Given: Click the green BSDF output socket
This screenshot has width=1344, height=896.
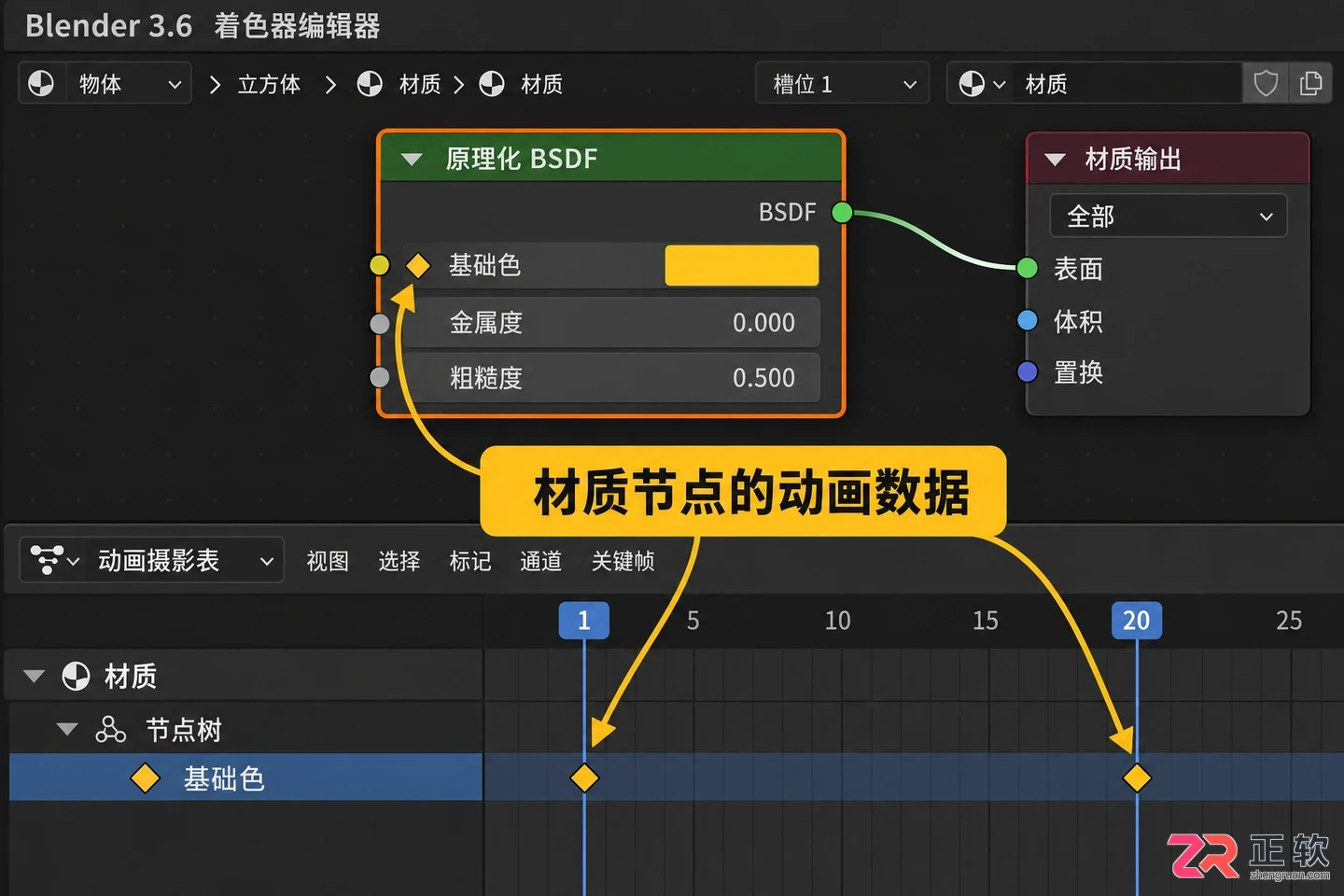Looking at the screenshot, I should (842, 213).
